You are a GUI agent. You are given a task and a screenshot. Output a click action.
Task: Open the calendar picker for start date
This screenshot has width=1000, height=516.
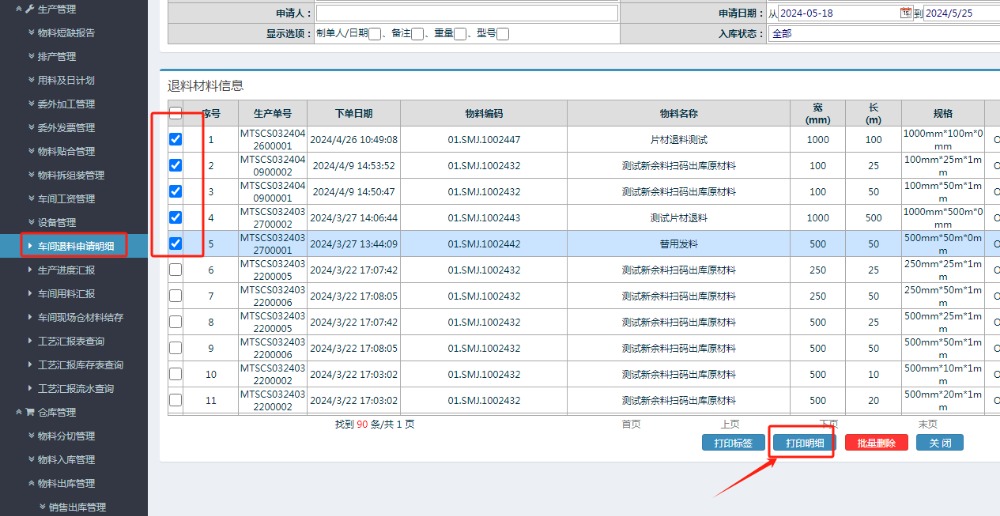coord(906,13)
